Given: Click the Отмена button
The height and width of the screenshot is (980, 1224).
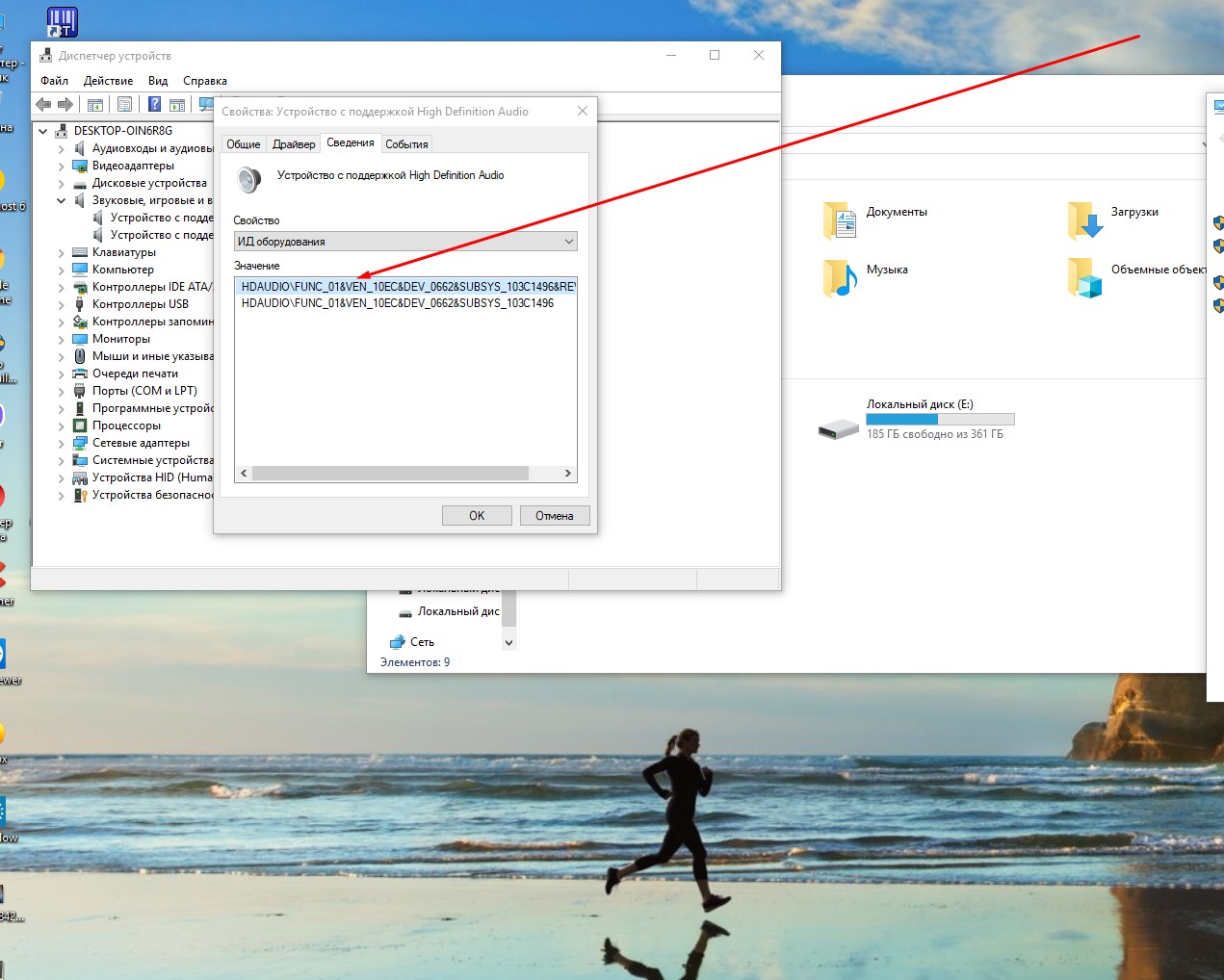Looking at the screenshot, I should pos(555,516).
